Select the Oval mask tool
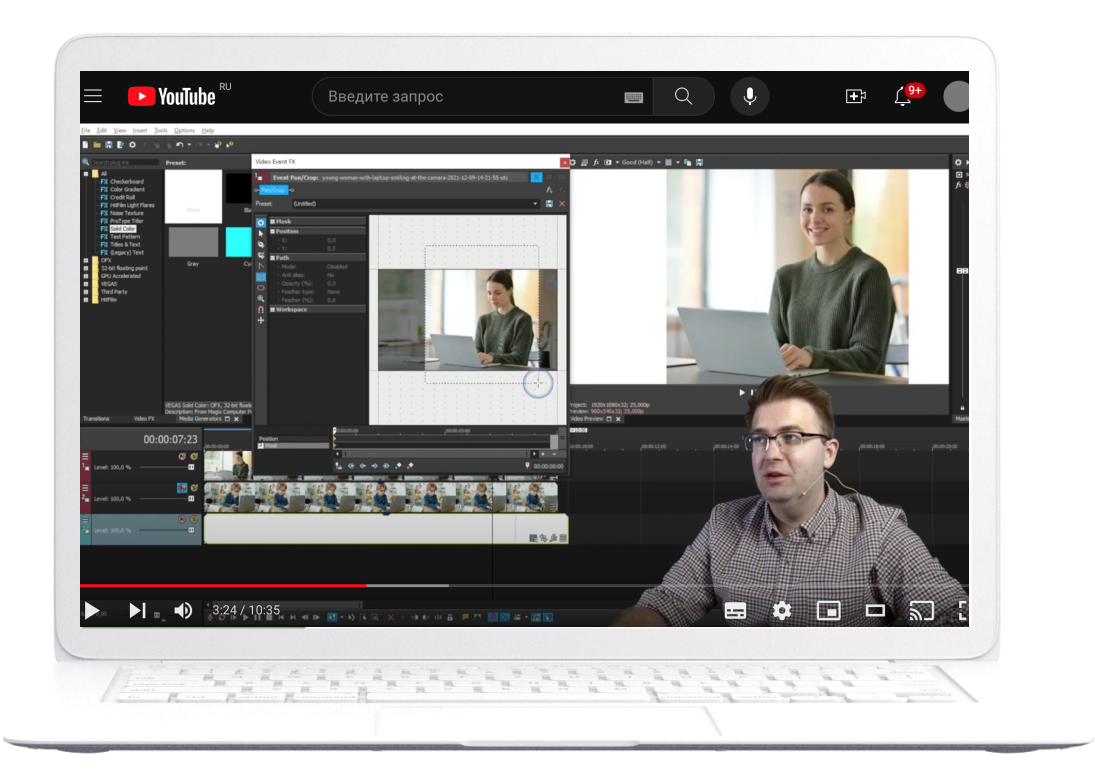The image size is (1095, 777). coord(261,288)
